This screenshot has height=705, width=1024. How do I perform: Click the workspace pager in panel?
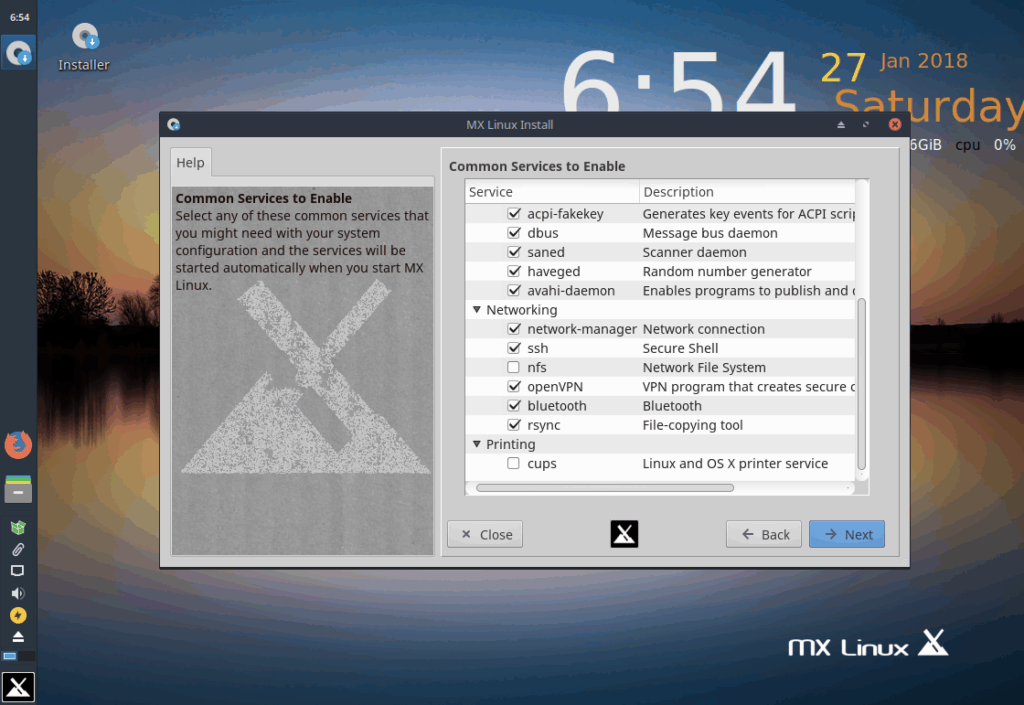pyautogui.click(x=18, y=656)
